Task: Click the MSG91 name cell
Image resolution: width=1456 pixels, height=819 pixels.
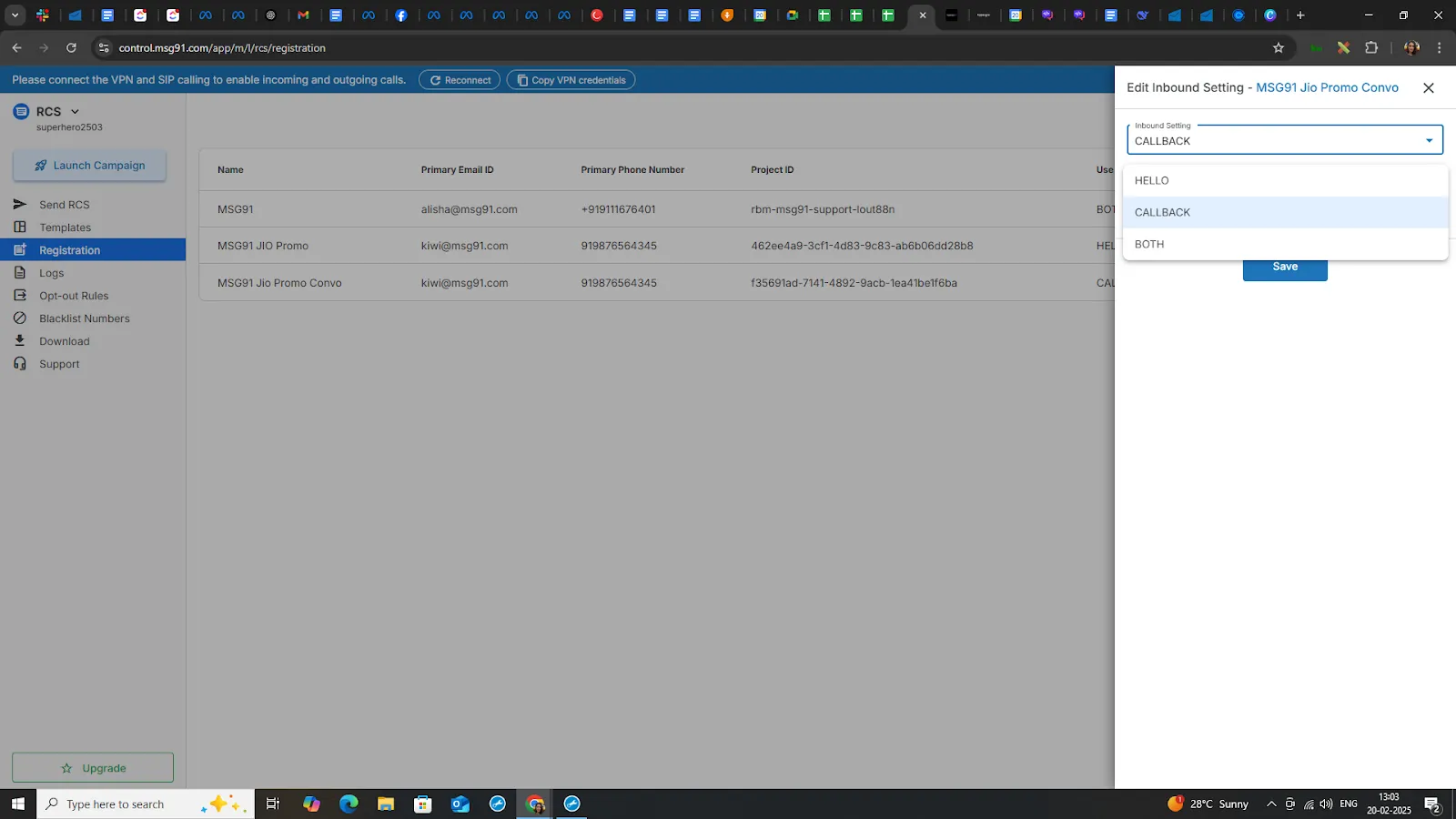Action: (235, 209)
